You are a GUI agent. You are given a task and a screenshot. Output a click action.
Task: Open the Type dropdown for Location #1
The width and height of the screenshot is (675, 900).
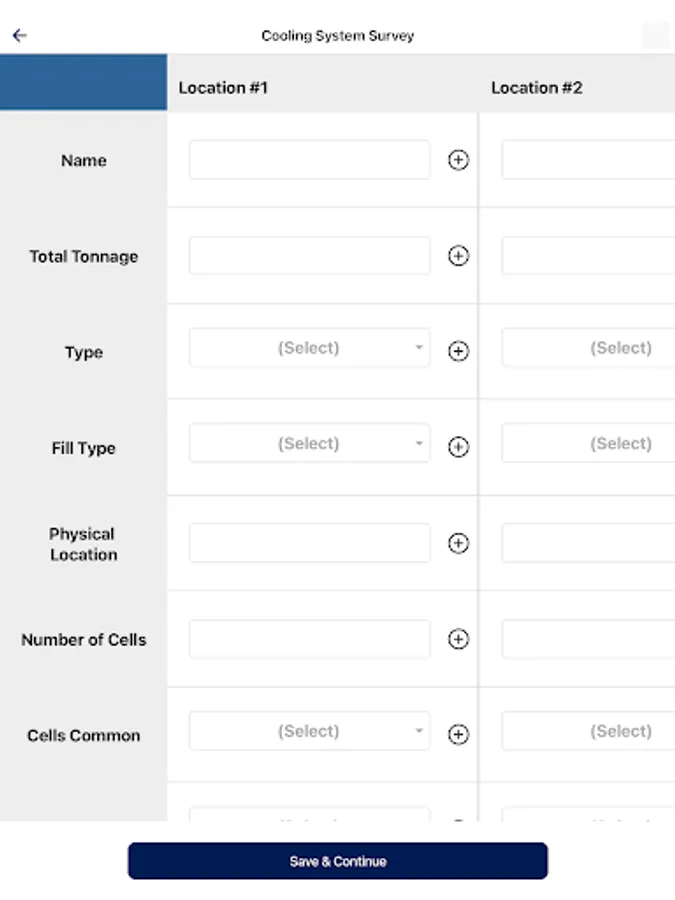click(309, 348)
